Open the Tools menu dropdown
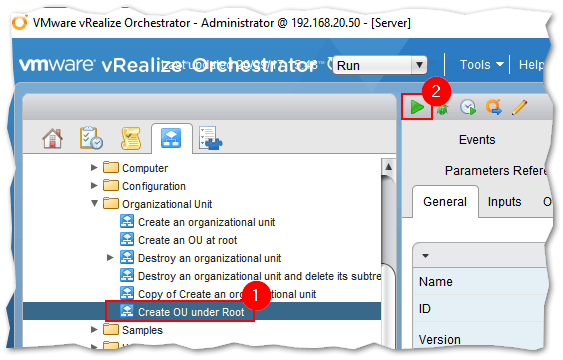Screen dimensions: 563x360 pyautogui.click(x=481, y=65)
